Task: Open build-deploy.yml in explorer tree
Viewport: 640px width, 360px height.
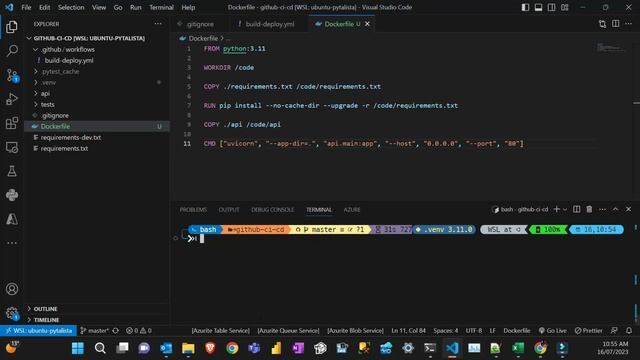Action: point(69,60)
